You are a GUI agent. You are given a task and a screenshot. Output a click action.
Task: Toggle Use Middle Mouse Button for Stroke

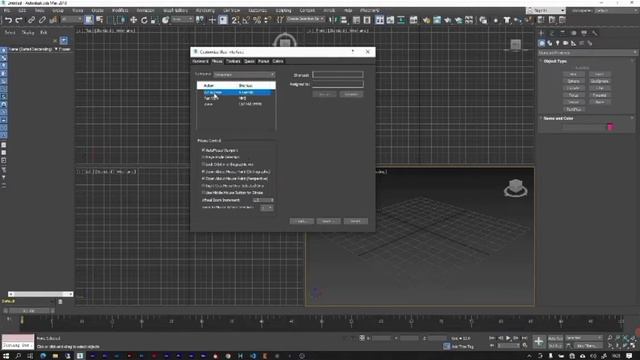point(203,192)
